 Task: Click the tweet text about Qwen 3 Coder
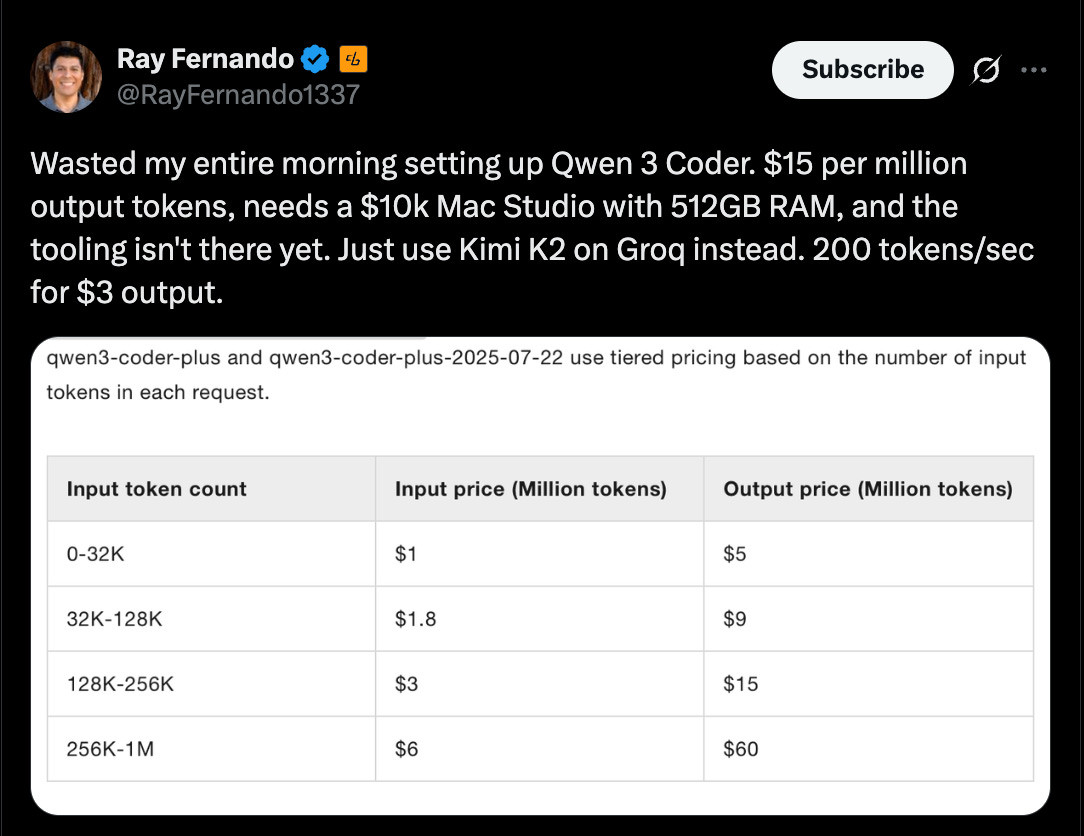point(532,228)
